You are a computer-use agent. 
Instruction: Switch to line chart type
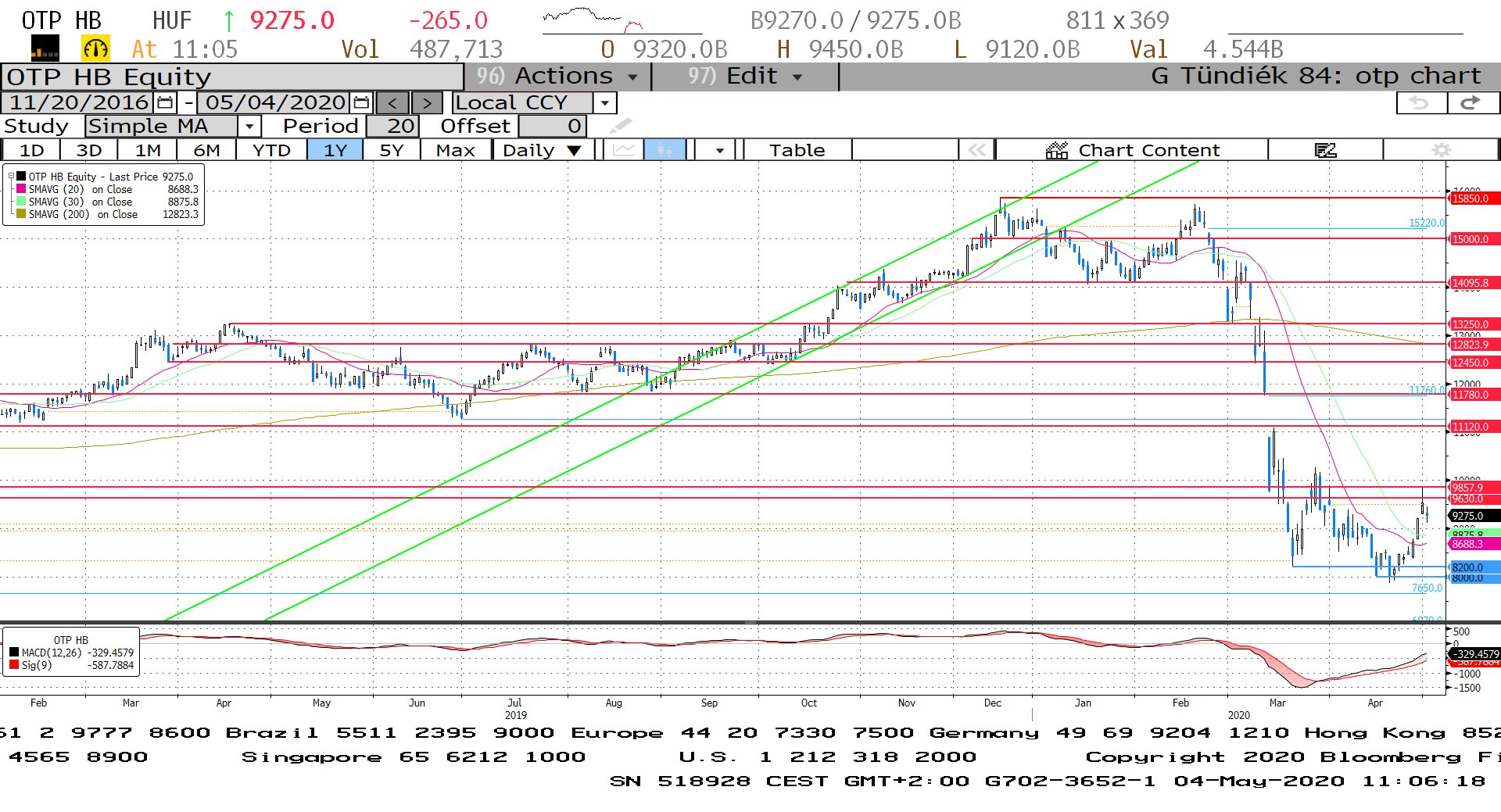tap(624, 150)
